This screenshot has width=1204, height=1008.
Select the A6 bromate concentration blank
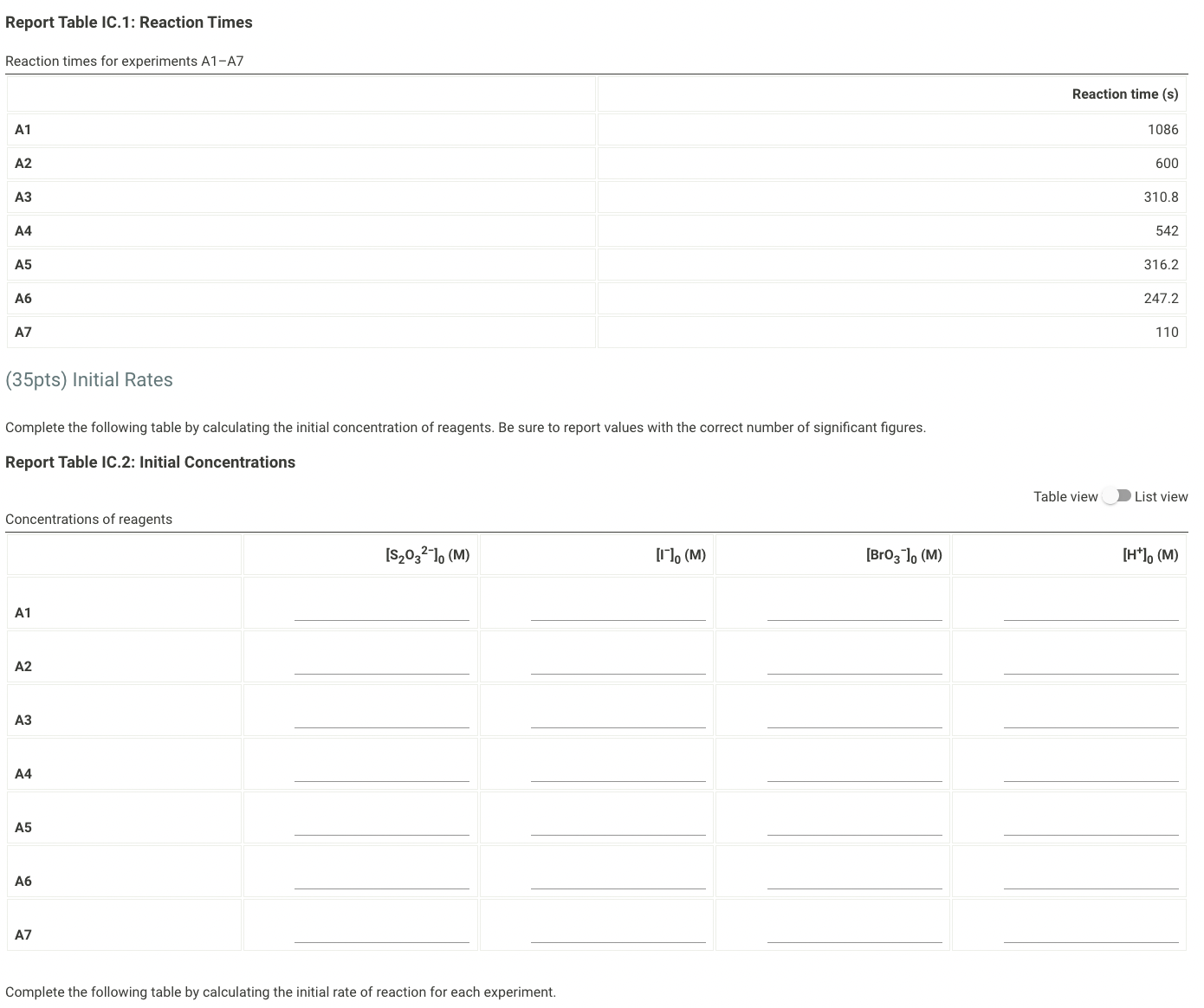click(x=855, y=878)
